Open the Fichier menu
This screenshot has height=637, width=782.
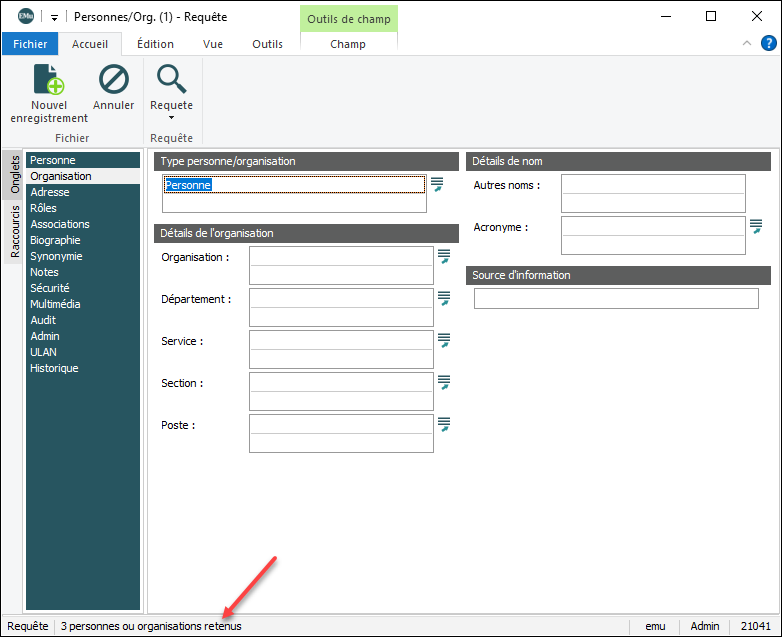click(30, 44)
